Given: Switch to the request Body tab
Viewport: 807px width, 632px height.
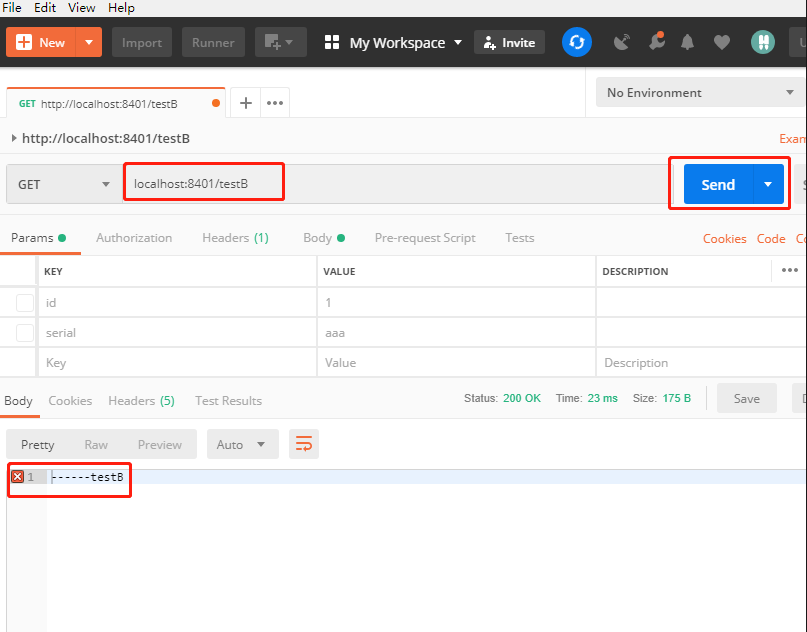Looking at the screenshot, I should 324,238.
